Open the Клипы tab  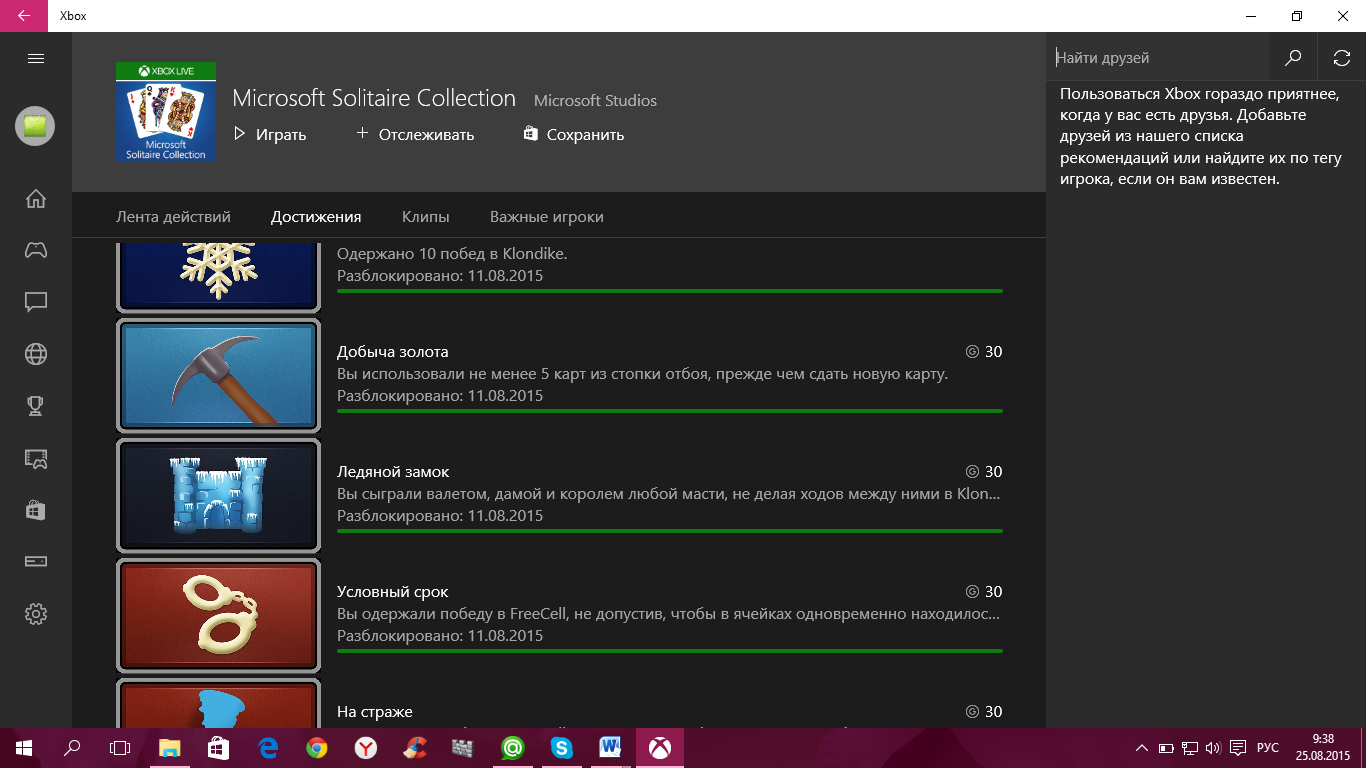point(426,217)
